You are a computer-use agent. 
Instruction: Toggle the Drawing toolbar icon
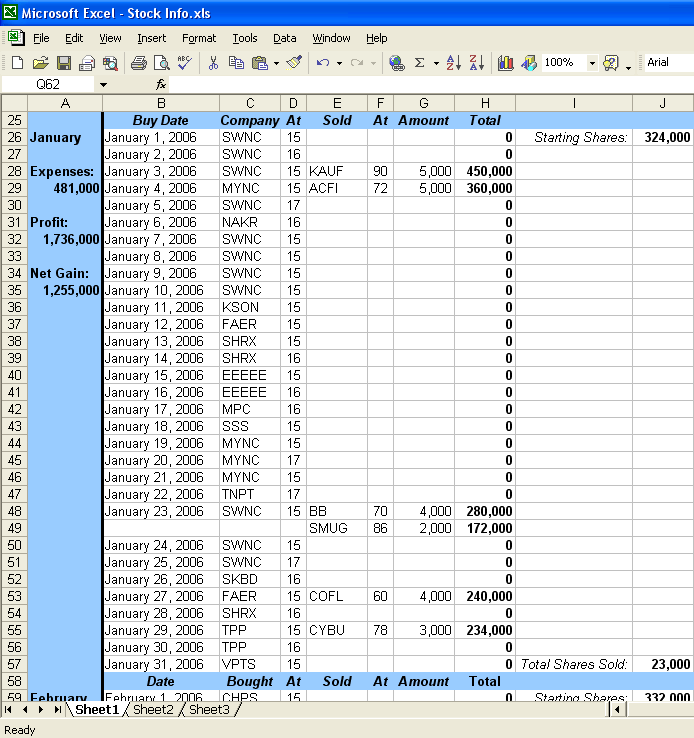pyautogui.click(x=529, y=63)
